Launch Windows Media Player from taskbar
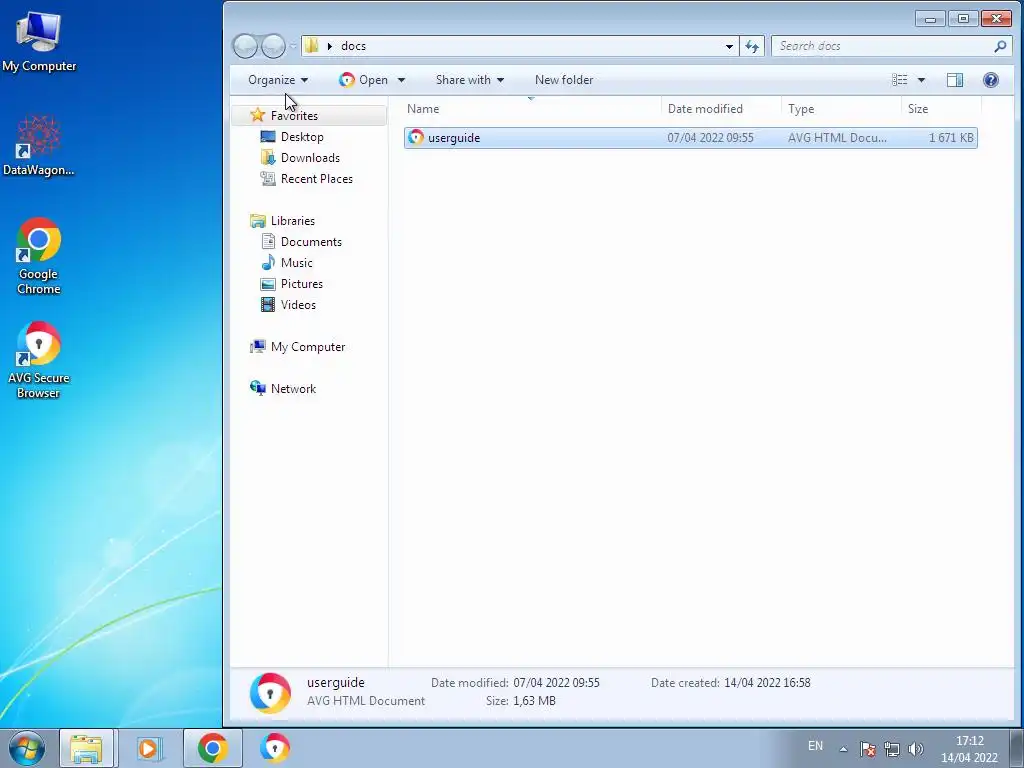Screen dimensions: 1024x768 click(x=149, y=748)
